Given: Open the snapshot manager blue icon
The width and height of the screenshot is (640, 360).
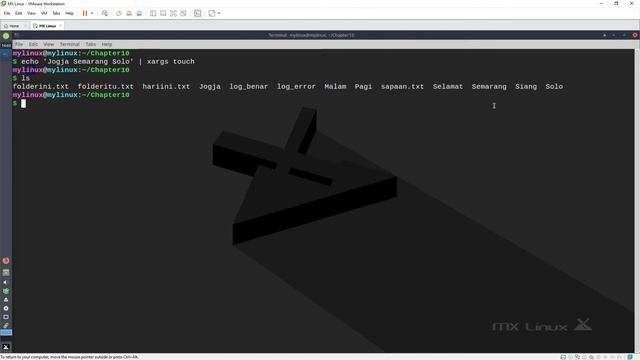Looking at the screenshot, I should (x=139, y=13).
